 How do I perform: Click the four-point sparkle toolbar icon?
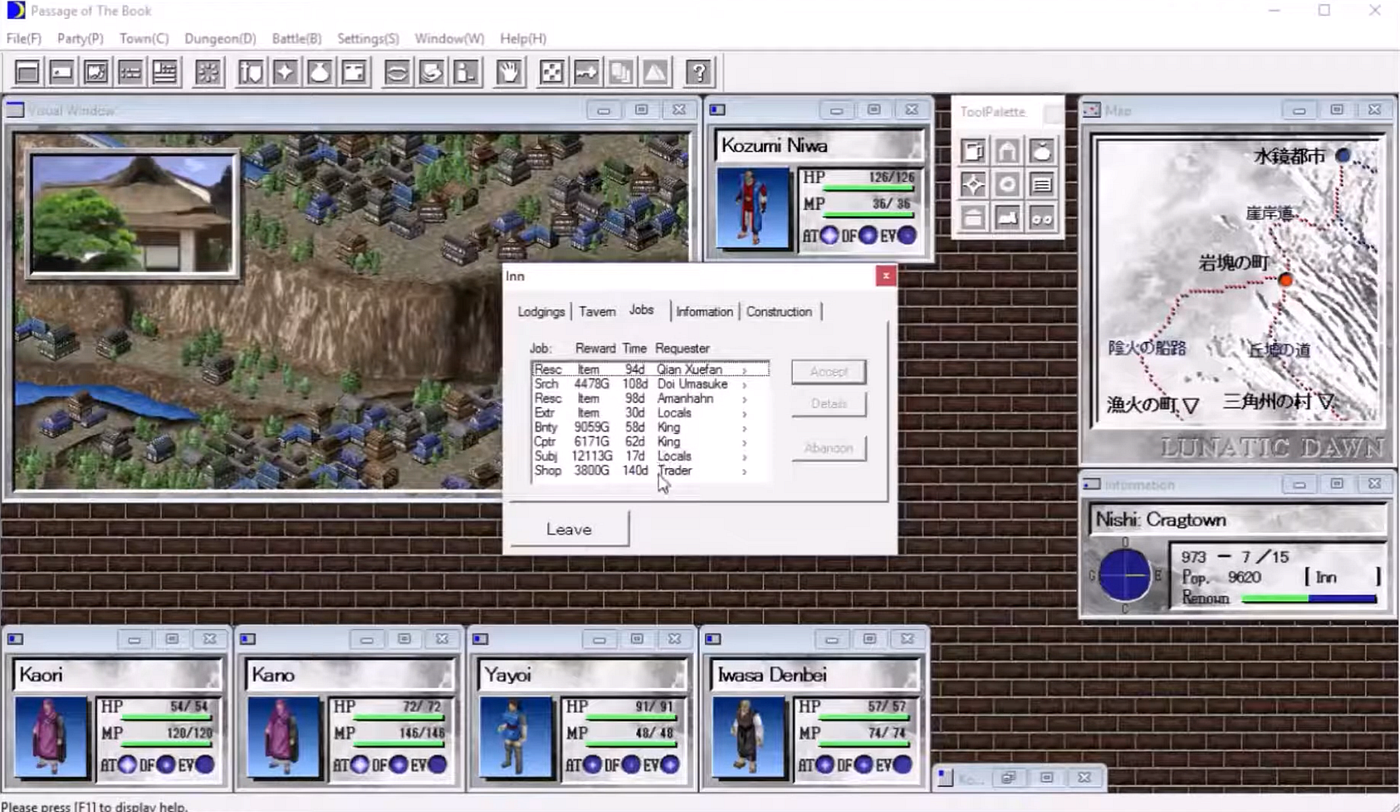(285, 72)
